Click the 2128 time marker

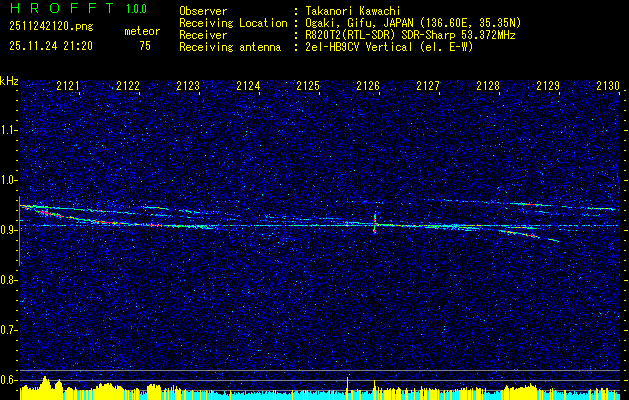(x=488, y=85)
